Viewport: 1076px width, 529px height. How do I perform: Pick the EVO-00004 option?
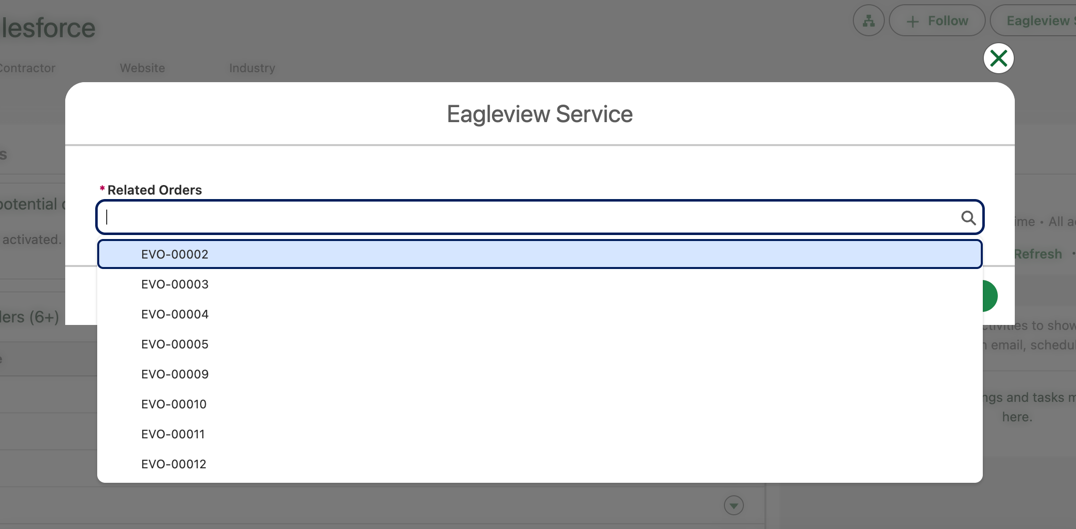175,314
